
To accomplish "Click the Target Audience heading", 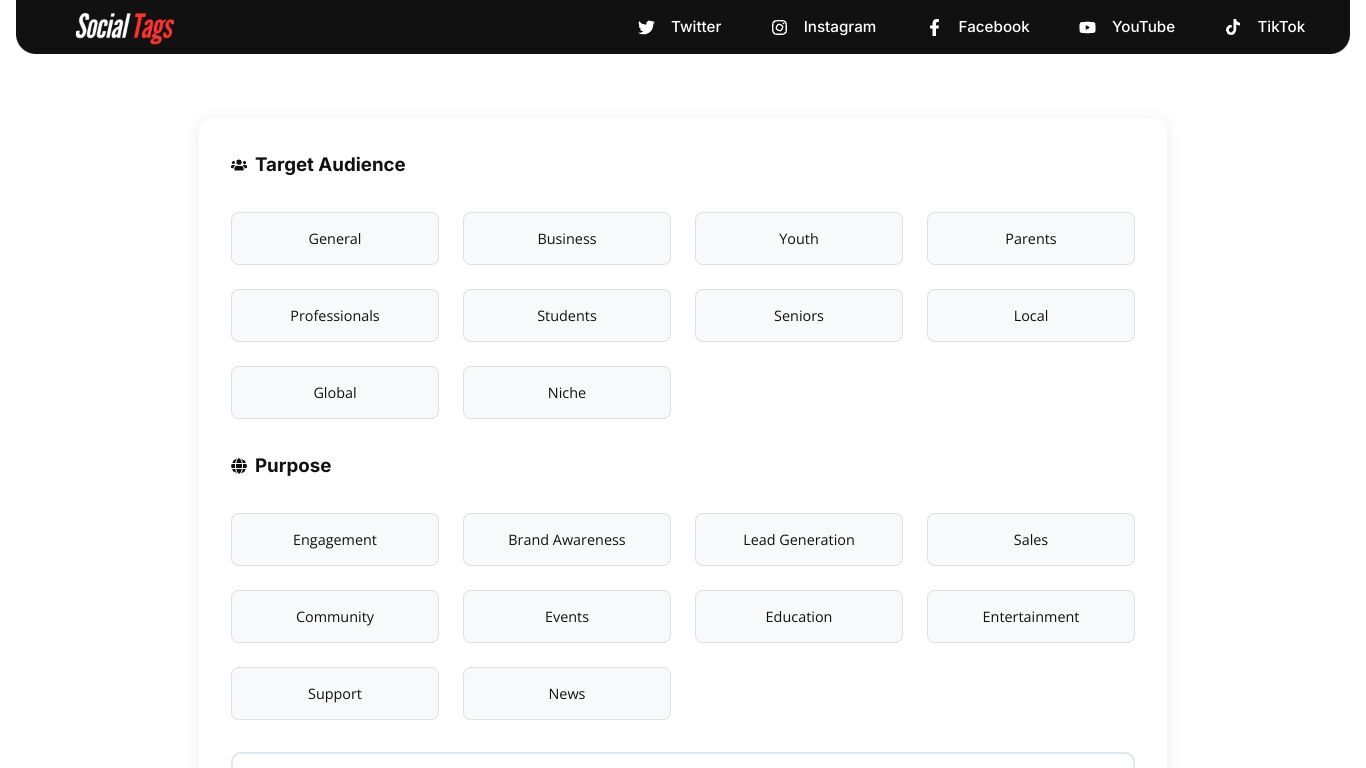I will (330, 165).
